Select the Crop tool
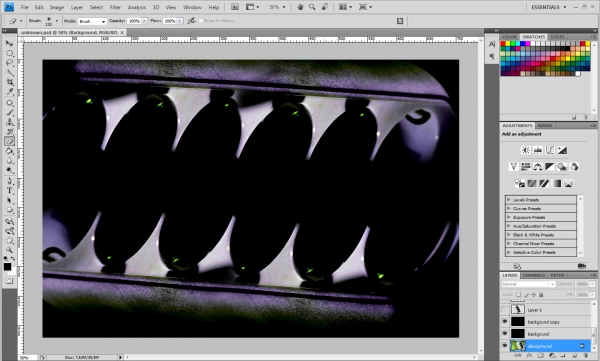The width and height of the screenshot is (600, 361). point(9,82)
